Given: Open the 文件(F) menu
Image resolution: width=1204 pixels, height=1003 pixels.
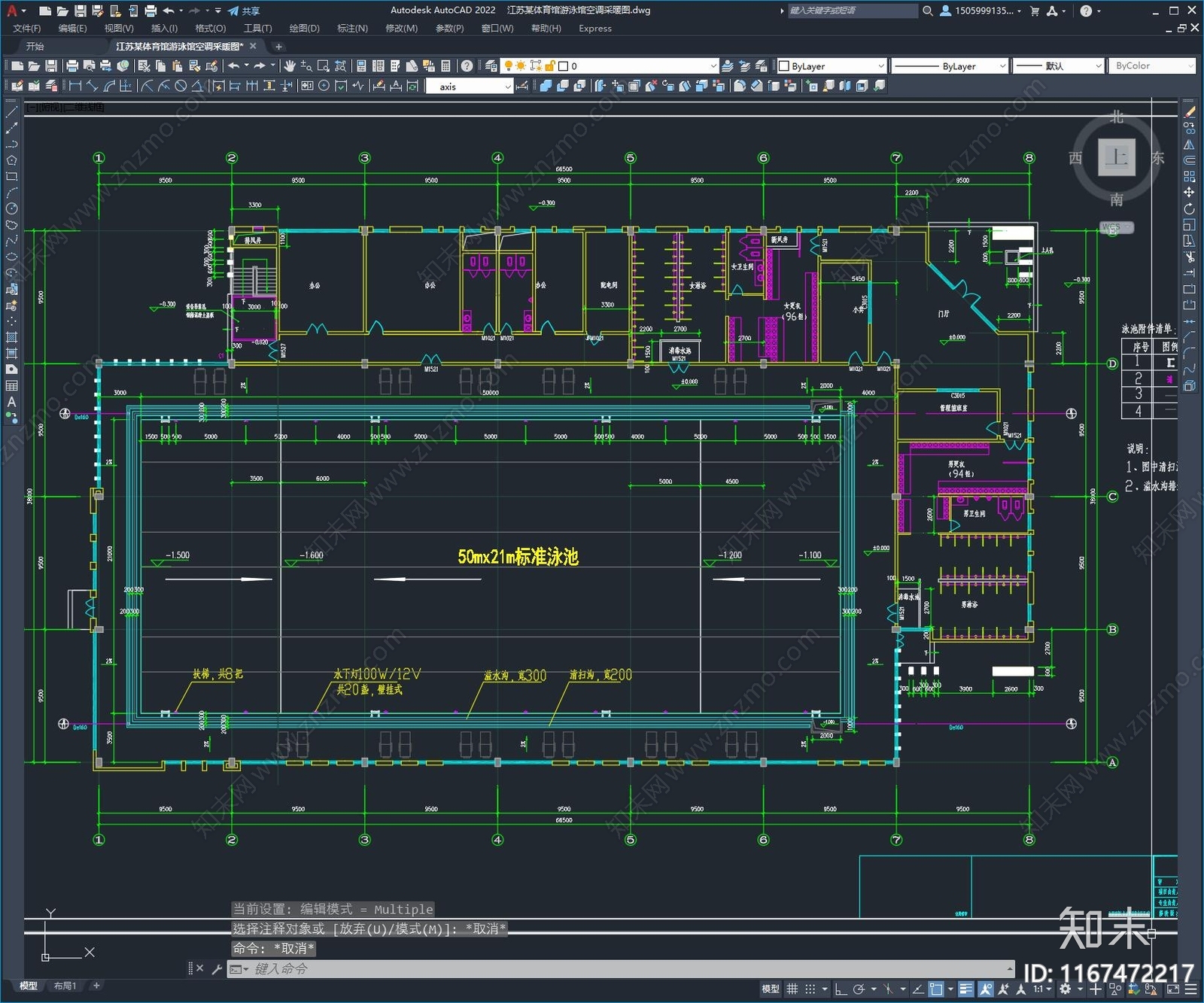Looking at the screenshot, I should click(x=27, y=29).
